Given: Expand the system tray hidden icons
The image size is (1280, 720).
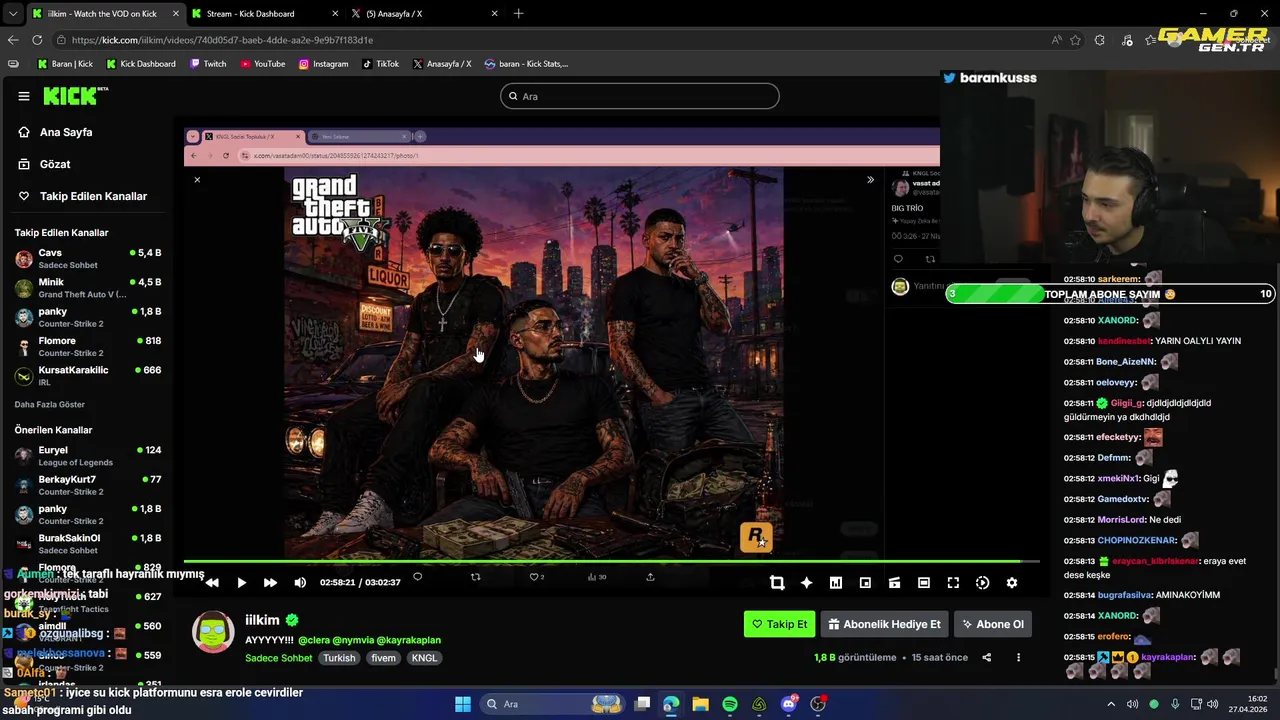Looking at the screenshot, I should [x=1110, y=704].
